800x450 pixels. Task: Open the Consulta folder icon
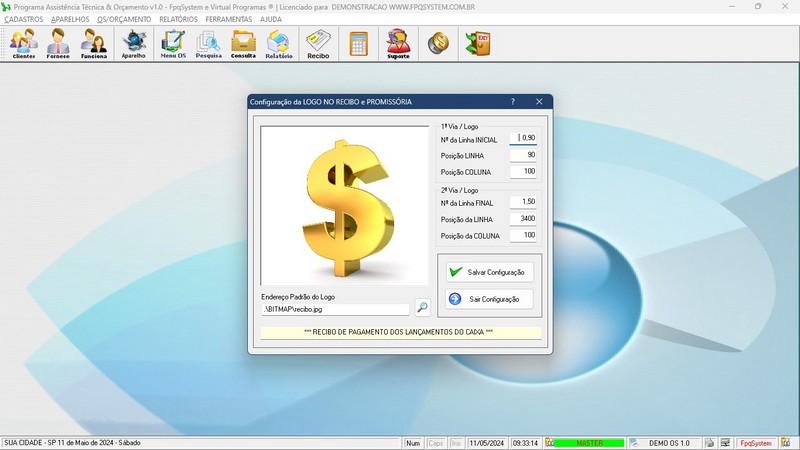[x=243, y=44]
